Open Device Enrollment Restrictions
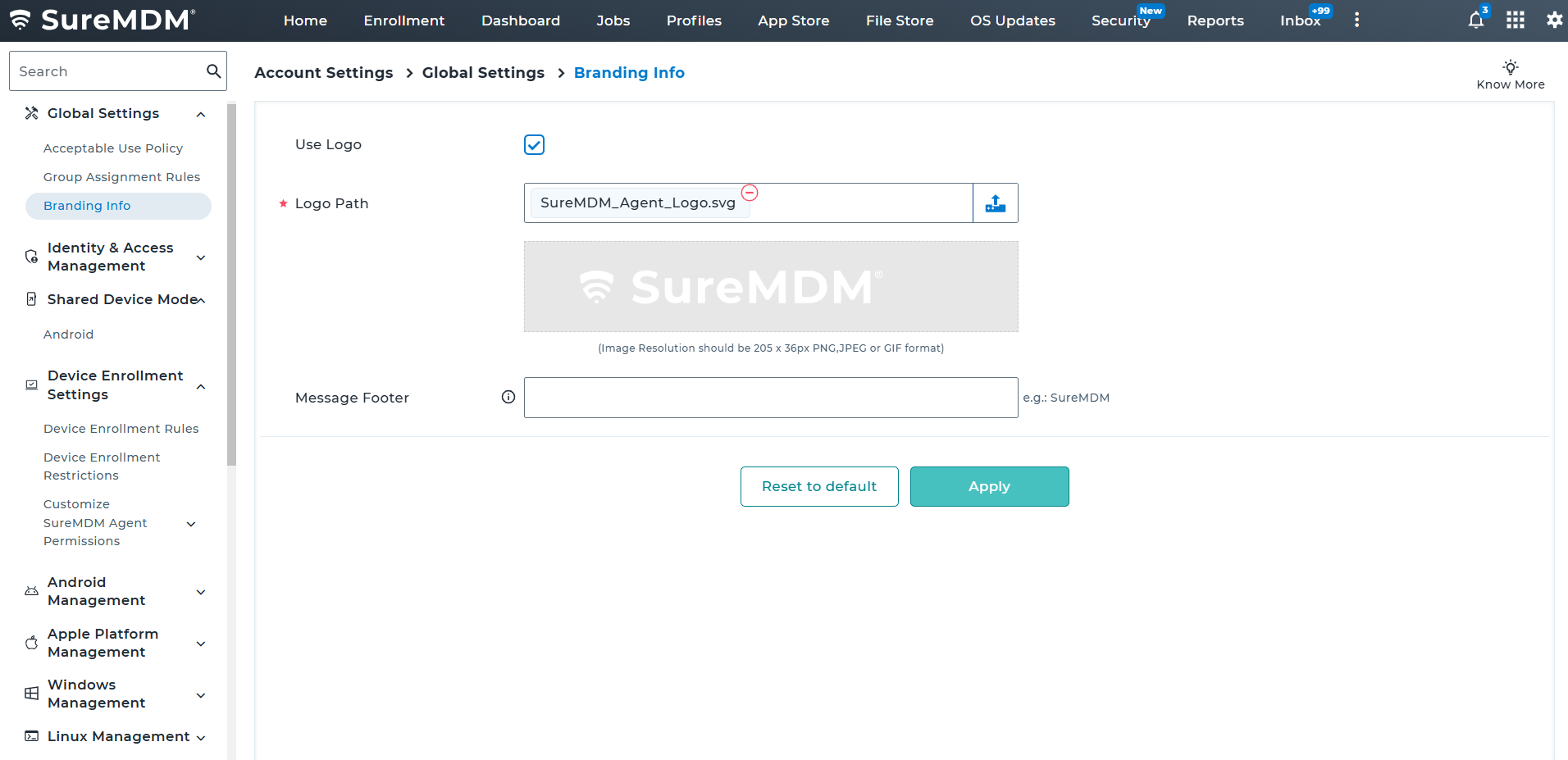The width and height of the screenshot is (1568, 760). (x=102, y=466)
